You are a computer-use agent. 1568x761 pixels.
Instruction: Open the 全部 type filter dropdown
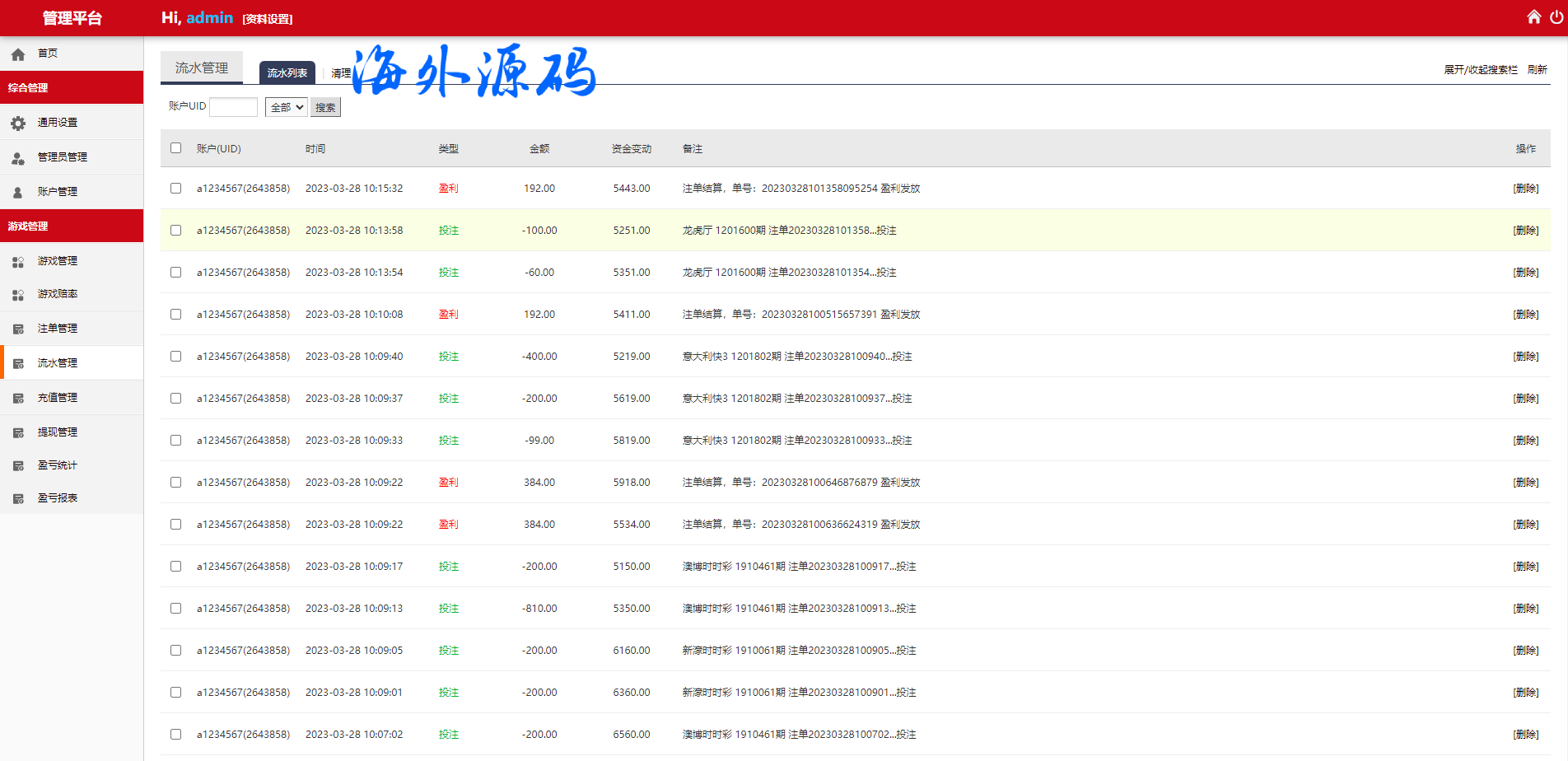click(286, 107)
